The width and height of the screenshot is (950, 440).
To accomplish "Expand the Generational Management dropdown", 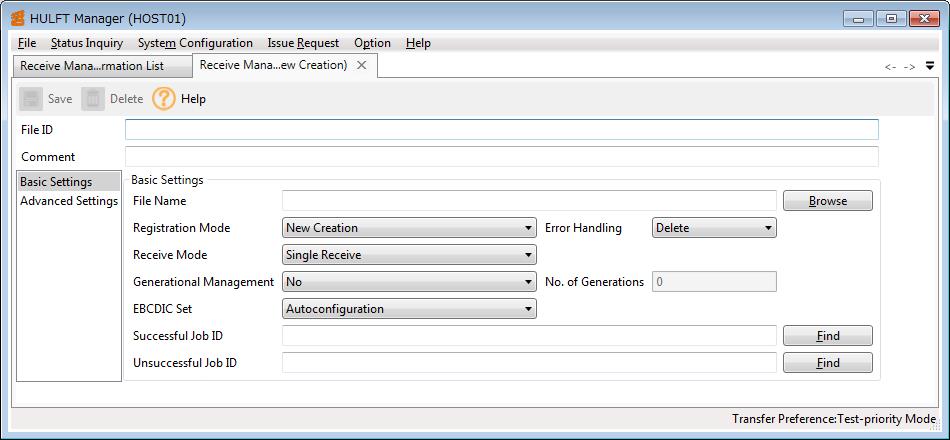I will tap(409, 282).
